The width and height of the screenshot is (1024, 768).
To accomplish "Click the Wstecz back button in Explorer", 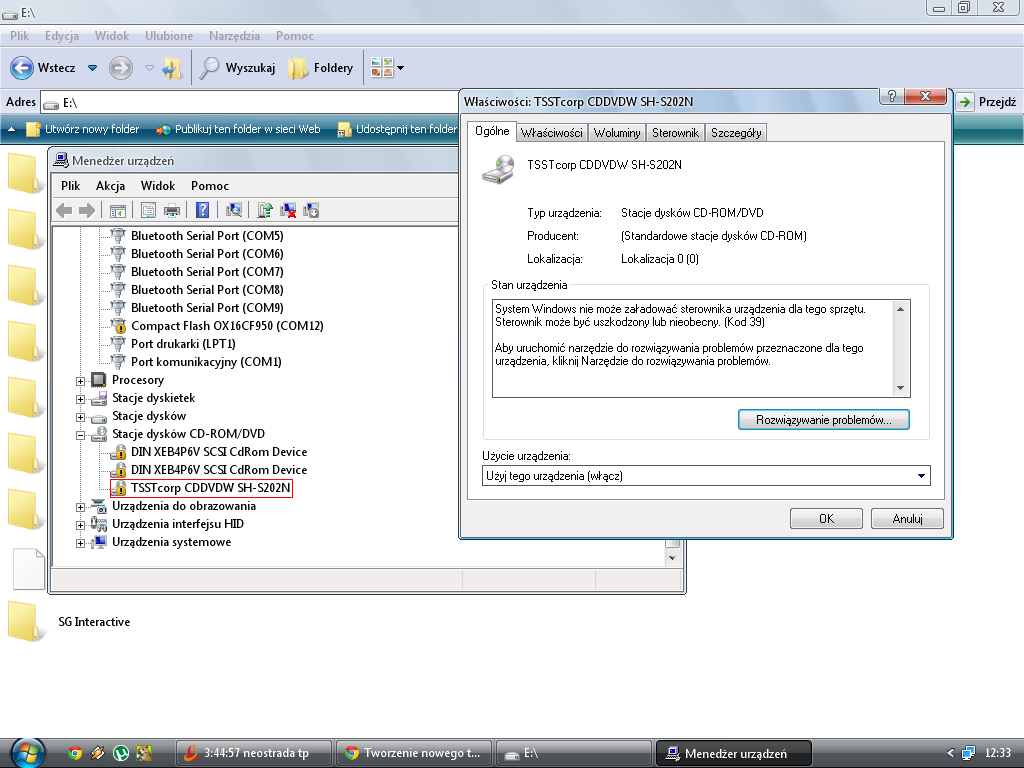I will pos(43,68).
